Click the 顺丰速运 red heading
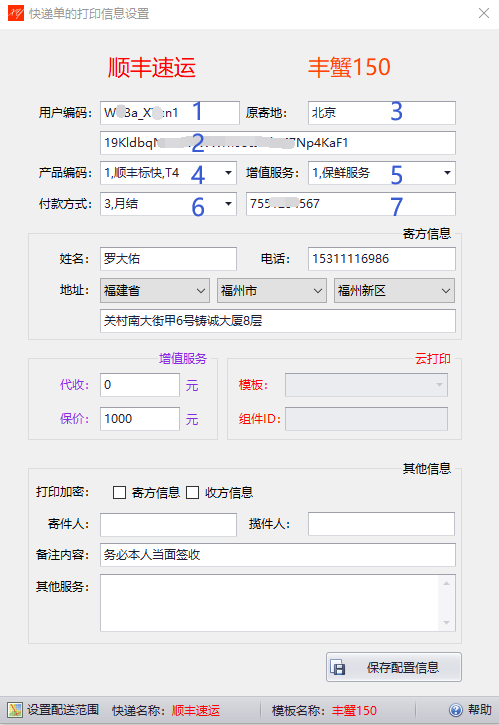 click(152, 68)
